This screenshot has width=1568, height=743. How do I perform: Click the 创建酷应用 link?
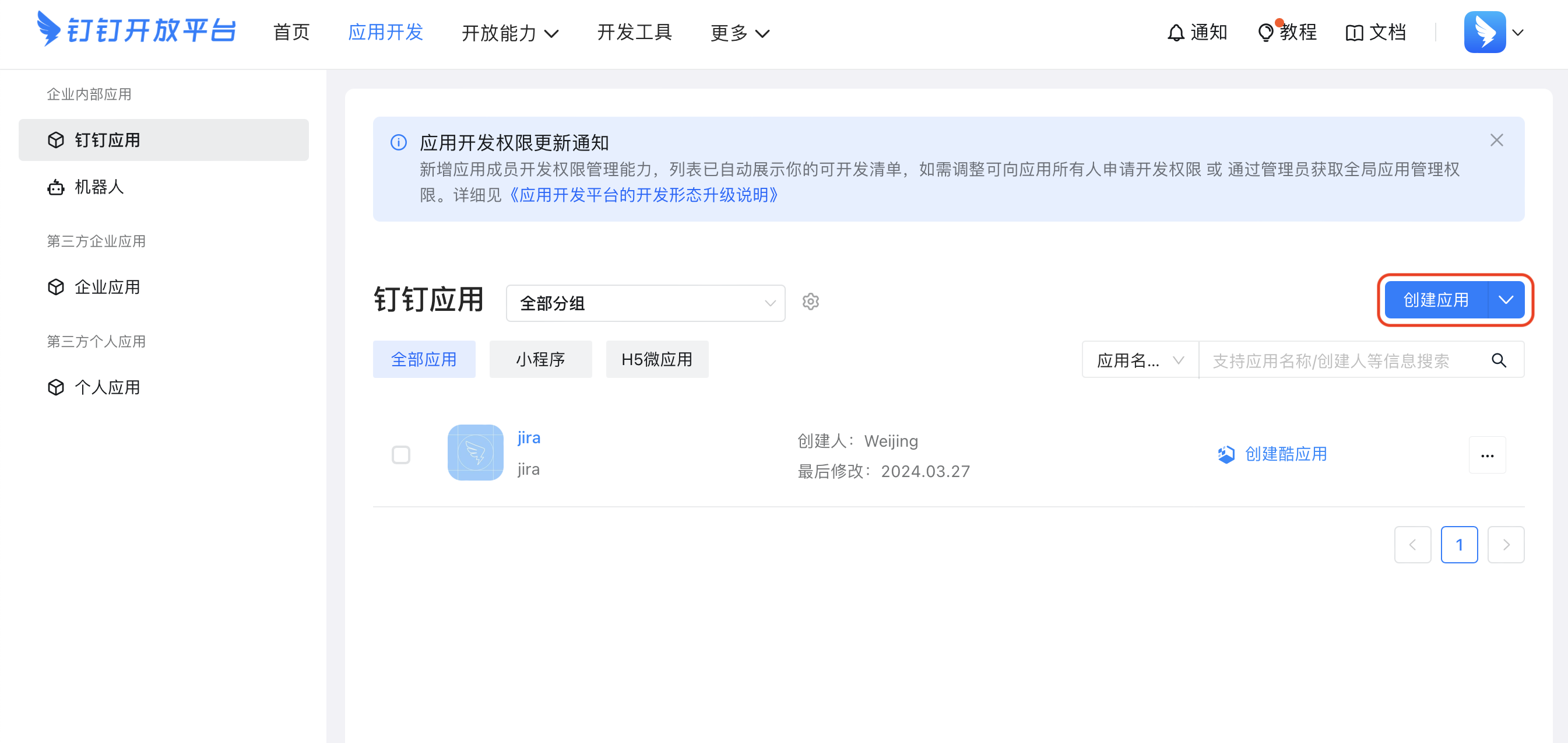click(1285, 454)
